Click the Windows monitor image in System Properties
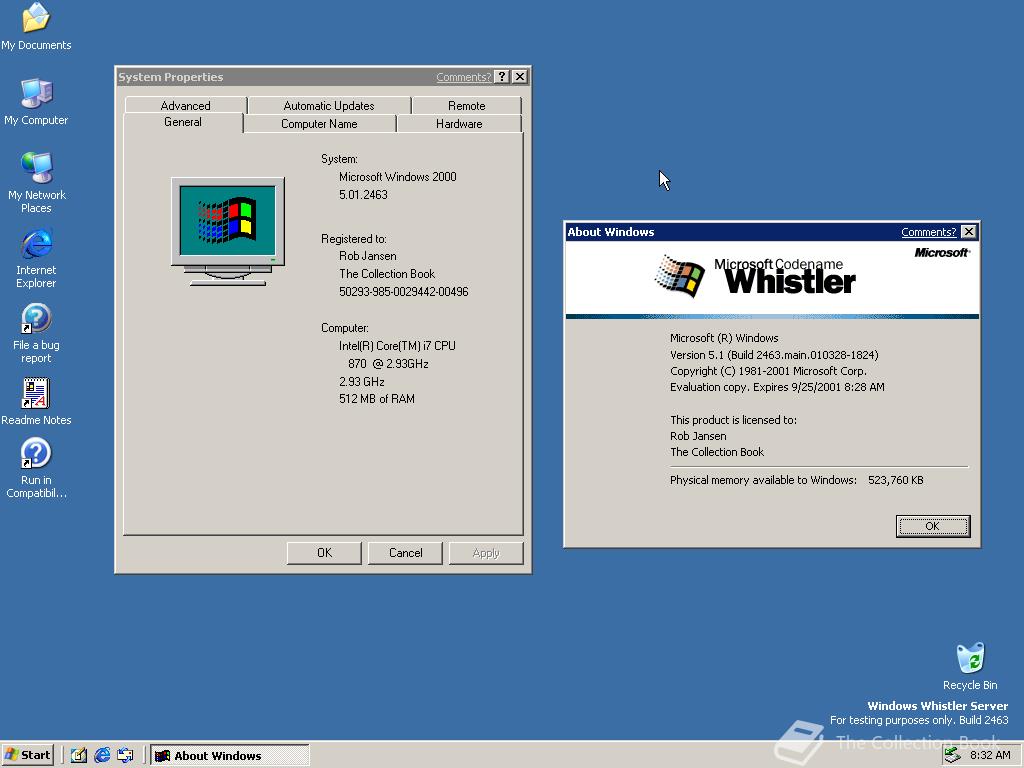Image resolution: width=1024 pixels, height=768 pixels. point(227,231)
